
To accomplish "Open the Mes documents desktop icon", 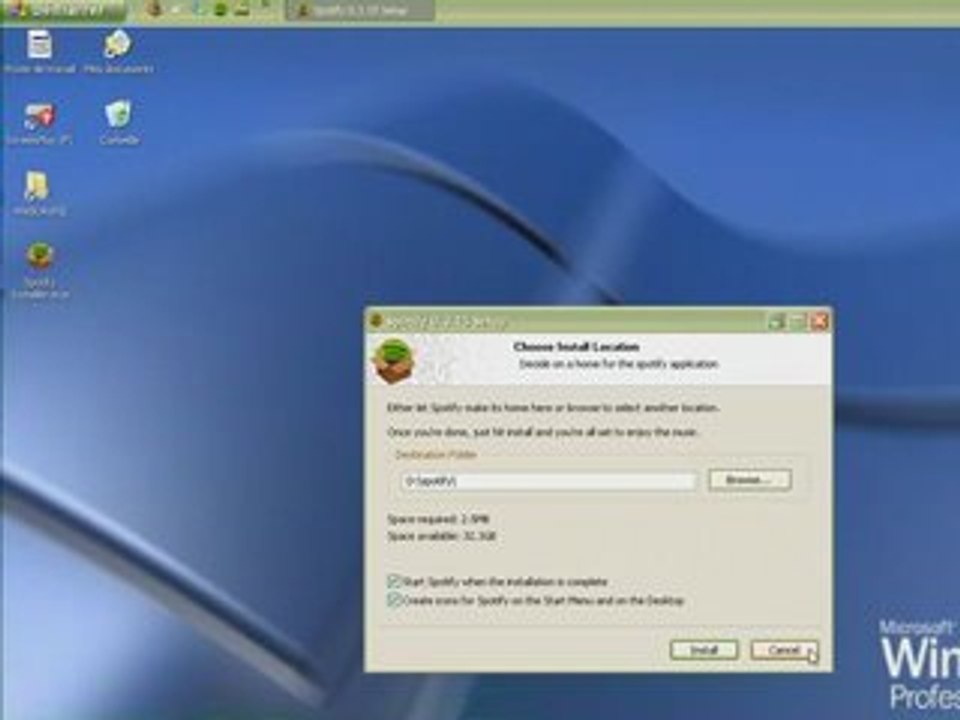I will click(x=118, y=52).
